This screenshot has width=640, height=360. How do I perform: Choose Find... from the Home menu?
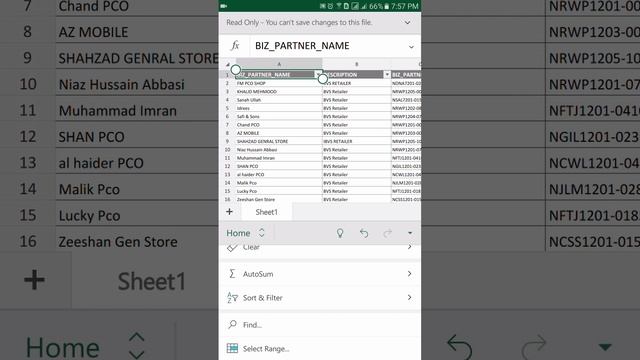320,324
